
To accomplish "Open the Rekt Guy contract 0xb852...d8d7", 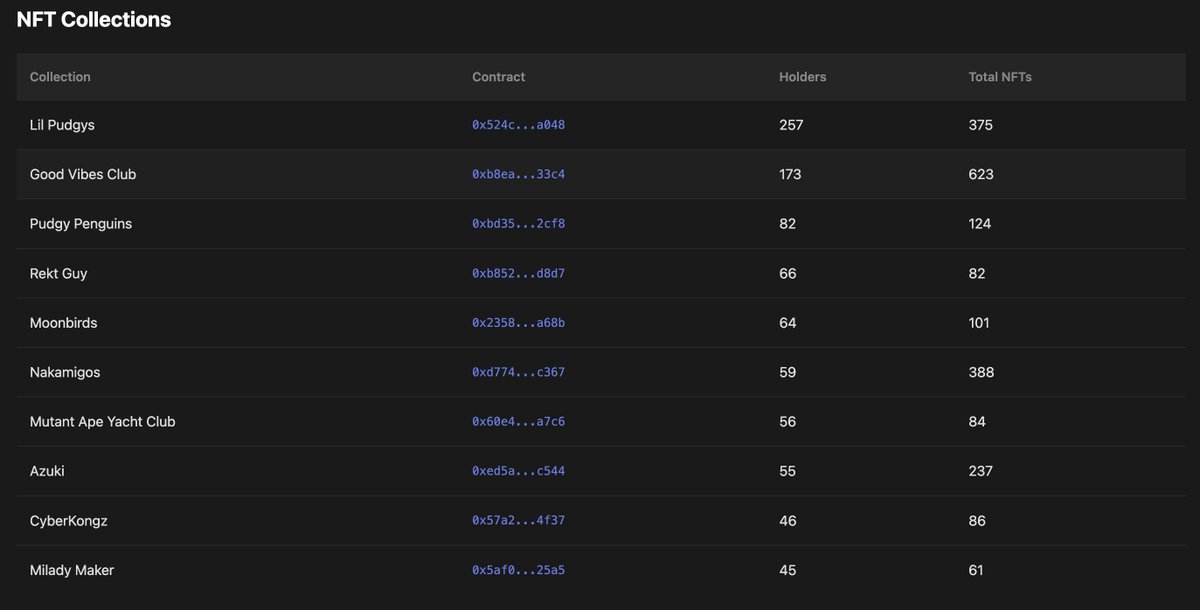I will [x=519, y=273].
